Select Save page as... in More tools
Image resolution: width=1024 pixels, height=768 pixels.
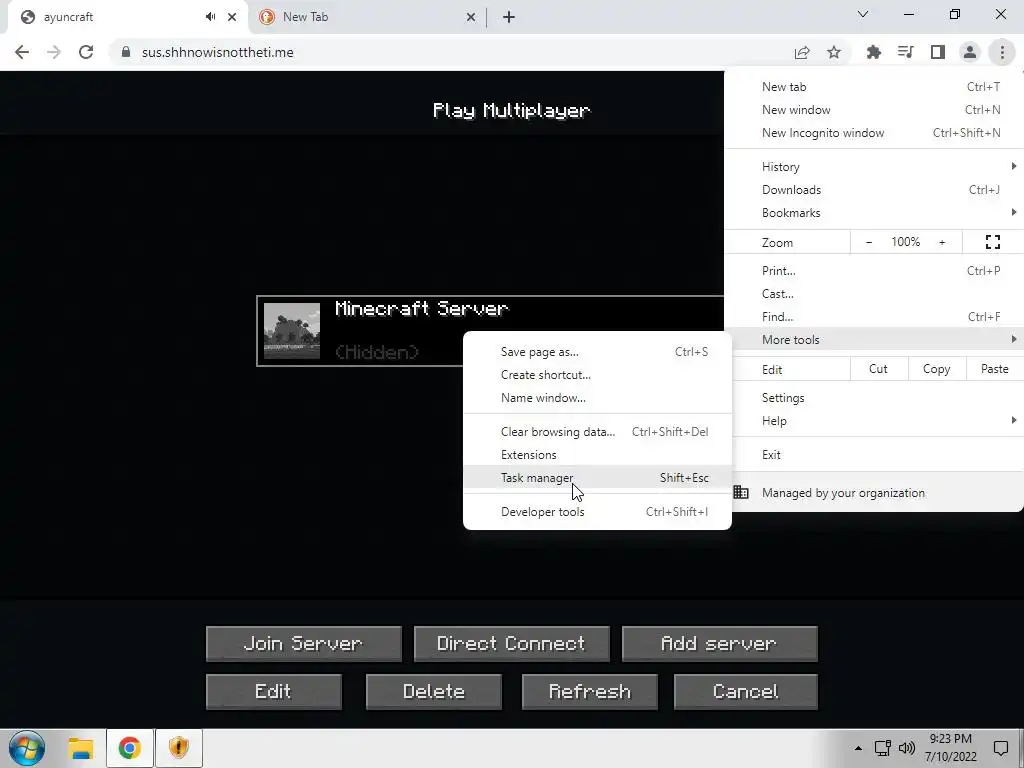coord(597,351)
